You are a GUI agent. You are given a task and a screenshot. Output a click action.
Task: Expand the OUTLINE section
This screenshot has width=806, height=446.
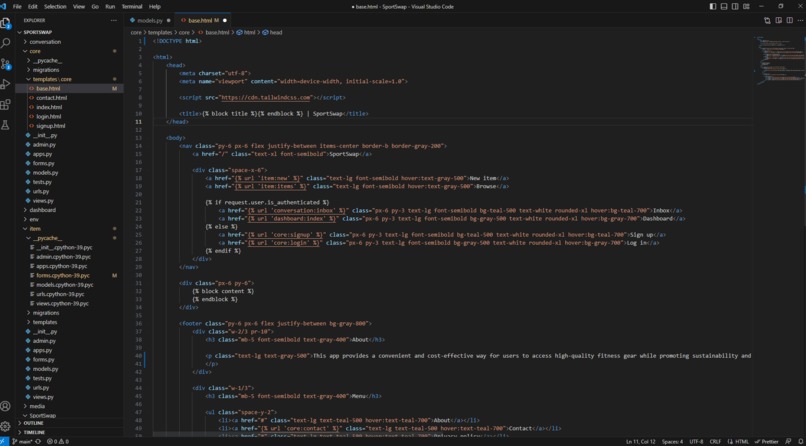tap(33, 423)
